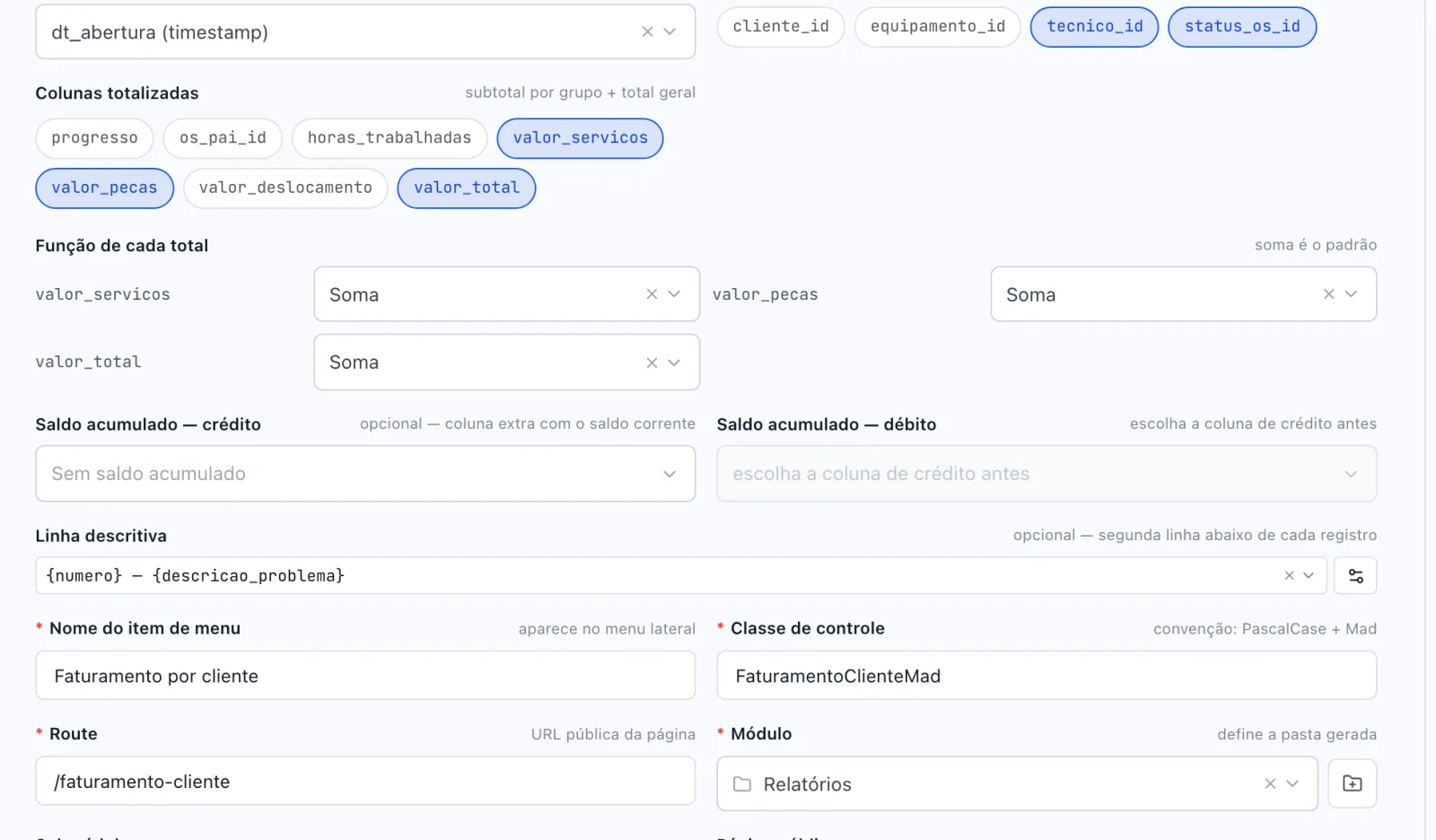
Task: Click the 'subtotal por grupo + total geral' hint
Action: point(580,92)
